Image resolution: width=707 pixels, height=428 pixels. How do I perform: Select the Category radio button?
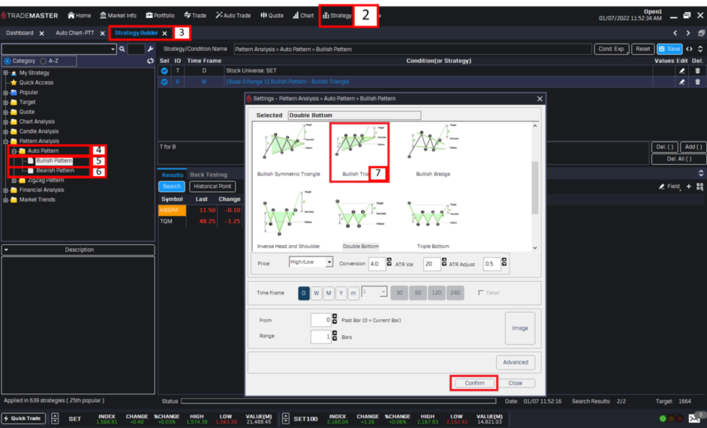tap(8, 60)
